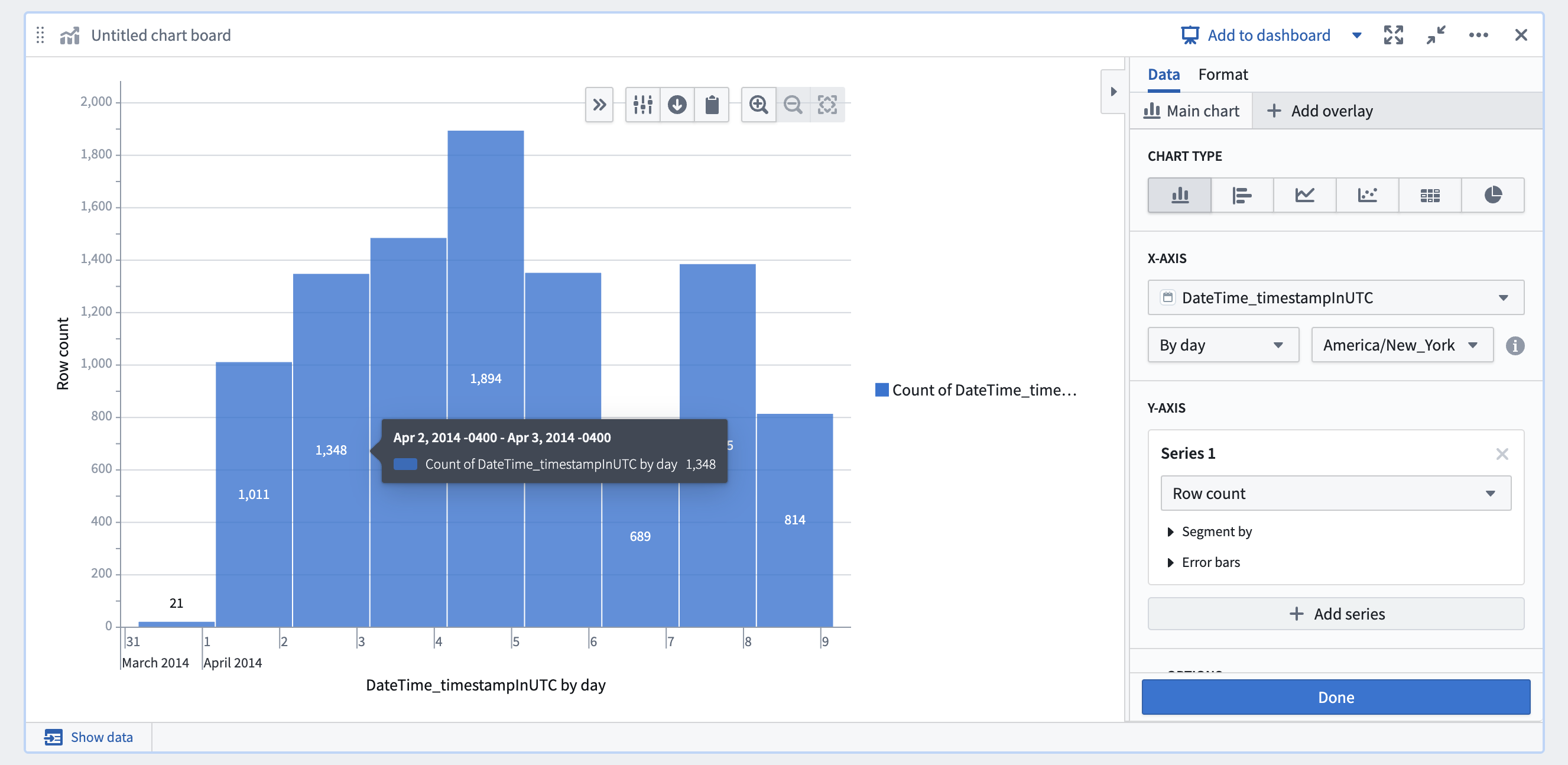Click the zoom in magnifier icon
The image size is (1568, 765).
pos(758,105)
